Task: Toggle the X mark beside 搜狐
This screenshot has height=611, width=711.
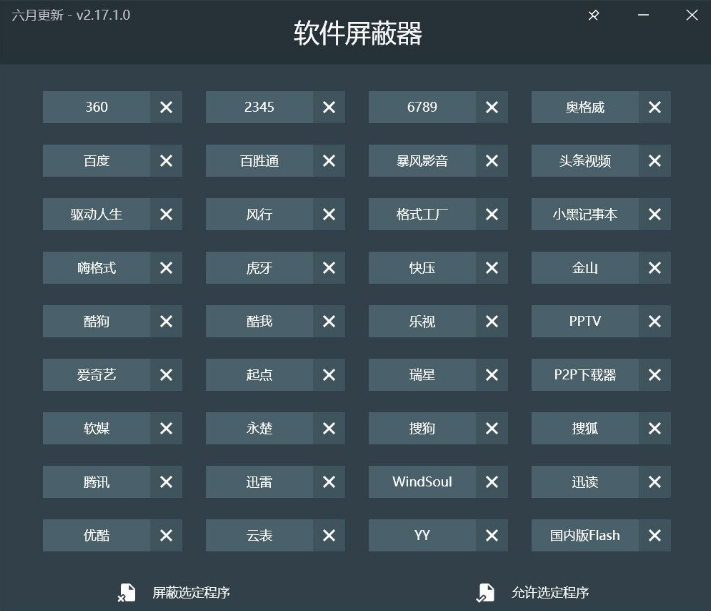Action: pos(654,428)
